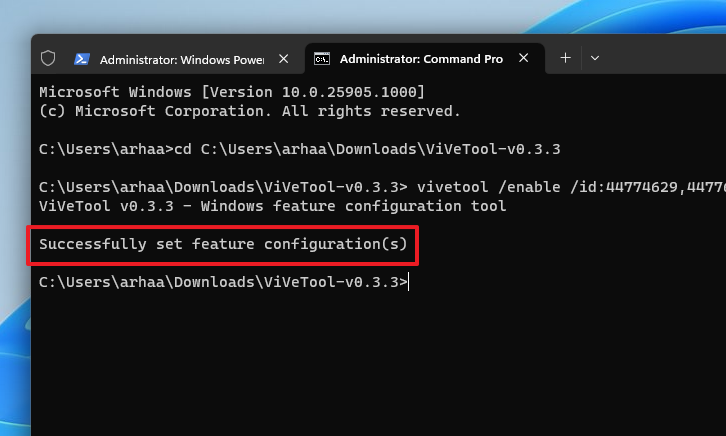Click the Command Prompt icon on active tab
This screenshot has height=436, width=726.
(x=322, y=59)
